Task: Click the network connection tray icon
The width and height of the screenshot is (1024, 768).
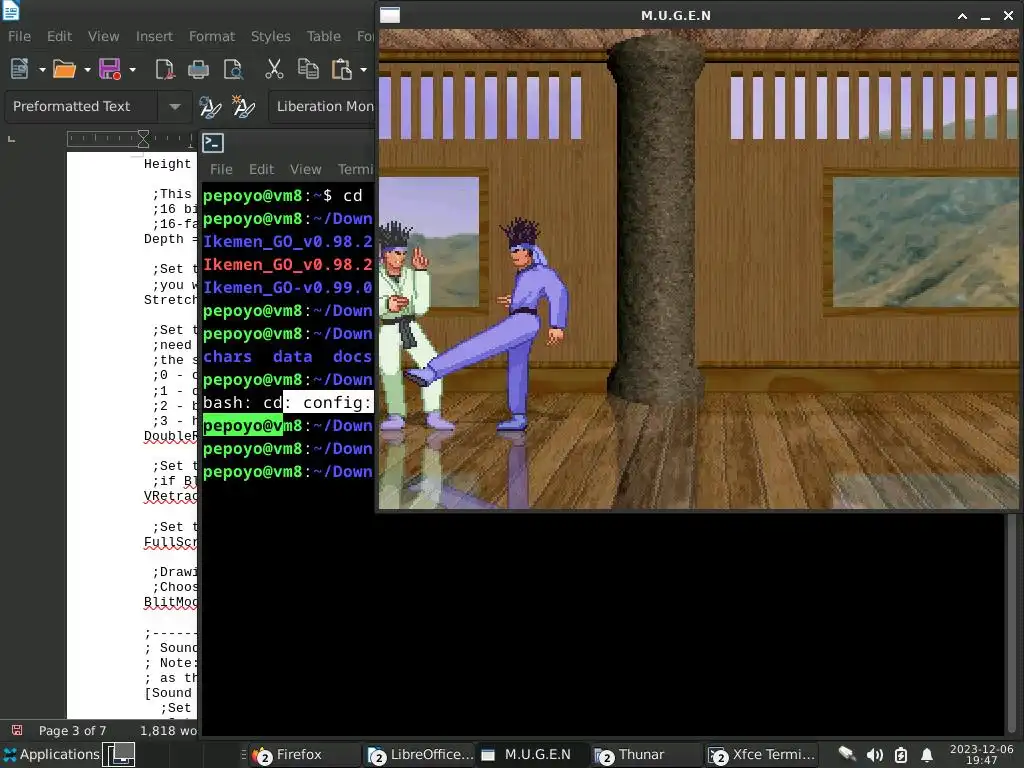Action: coord(847,754)
